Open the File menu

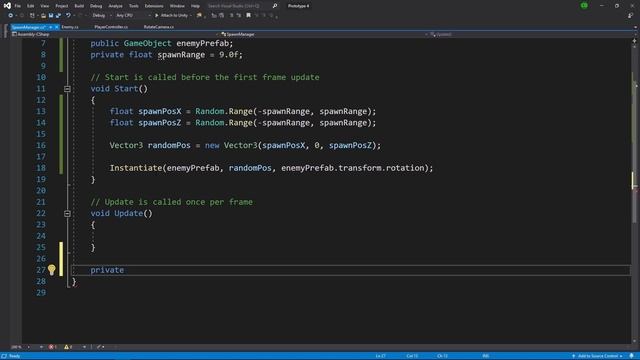(x=18, y=6)
